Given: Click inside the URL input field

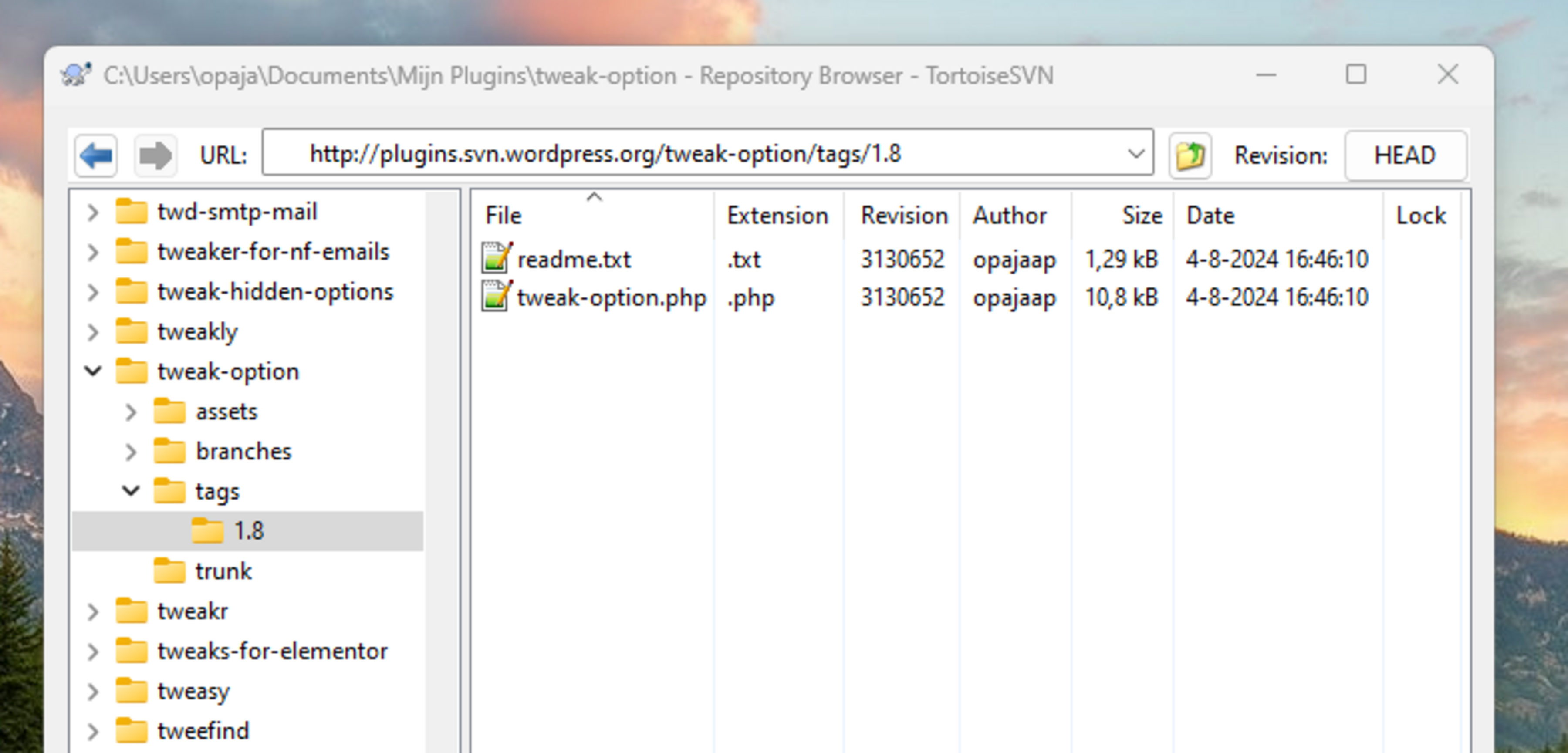Looking at the screenshot, I should [669, 154].
